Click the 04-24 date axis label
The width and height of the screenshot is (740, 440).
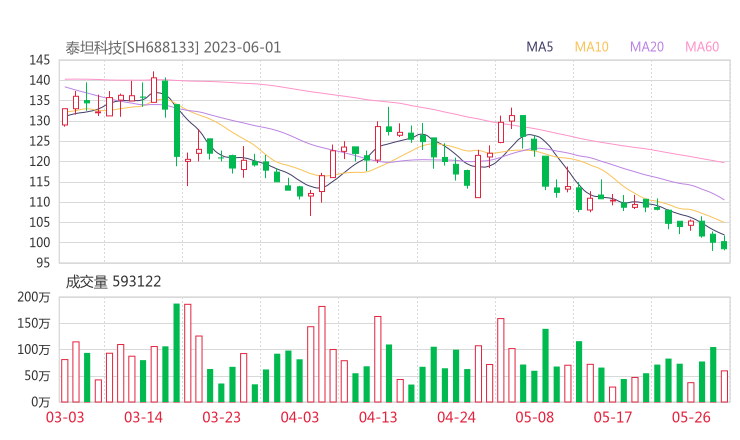(456, 417)
